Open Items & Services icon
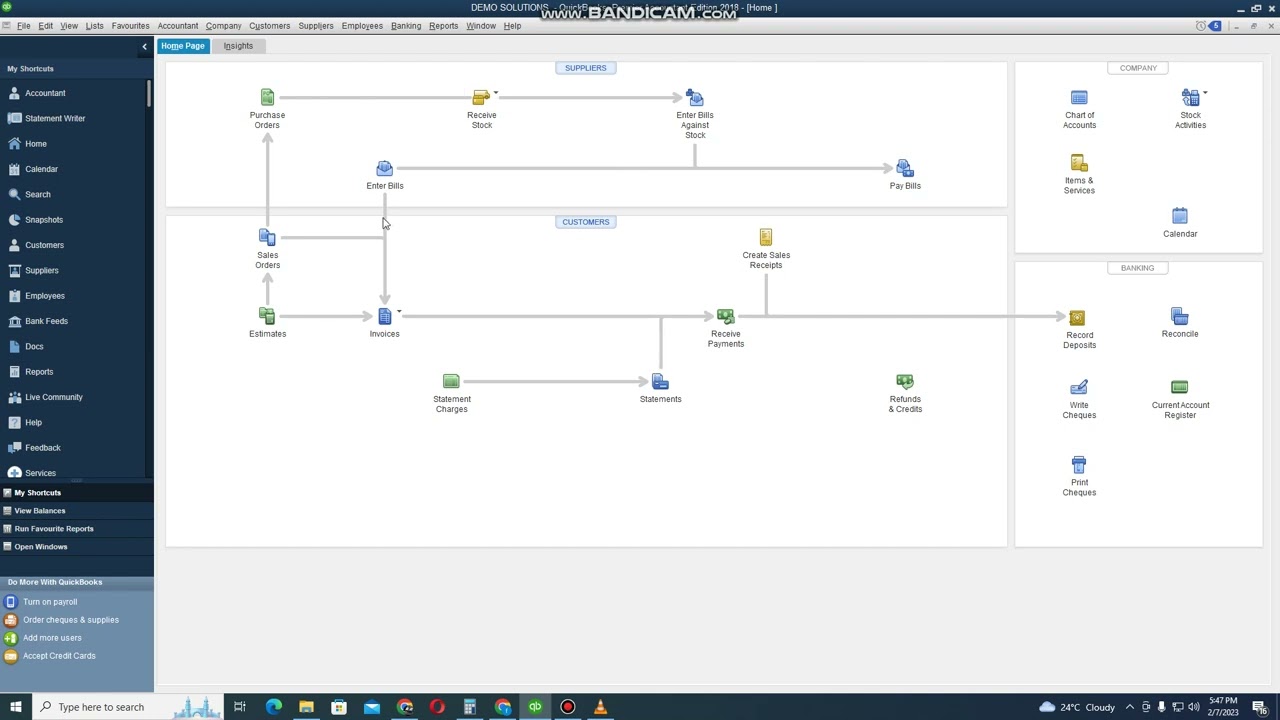The width and height of the screenshot is (1280, 720). pos(1079,164)
